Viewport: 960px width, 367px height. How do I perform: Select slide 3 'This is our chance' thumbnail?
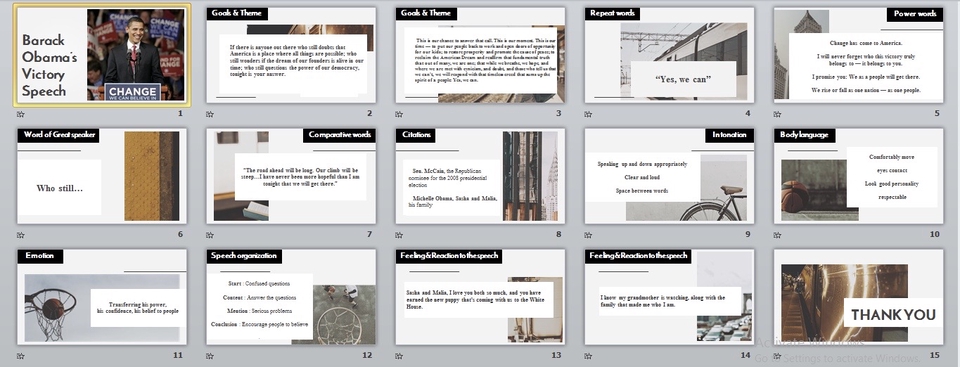click(x=480, y=55)
